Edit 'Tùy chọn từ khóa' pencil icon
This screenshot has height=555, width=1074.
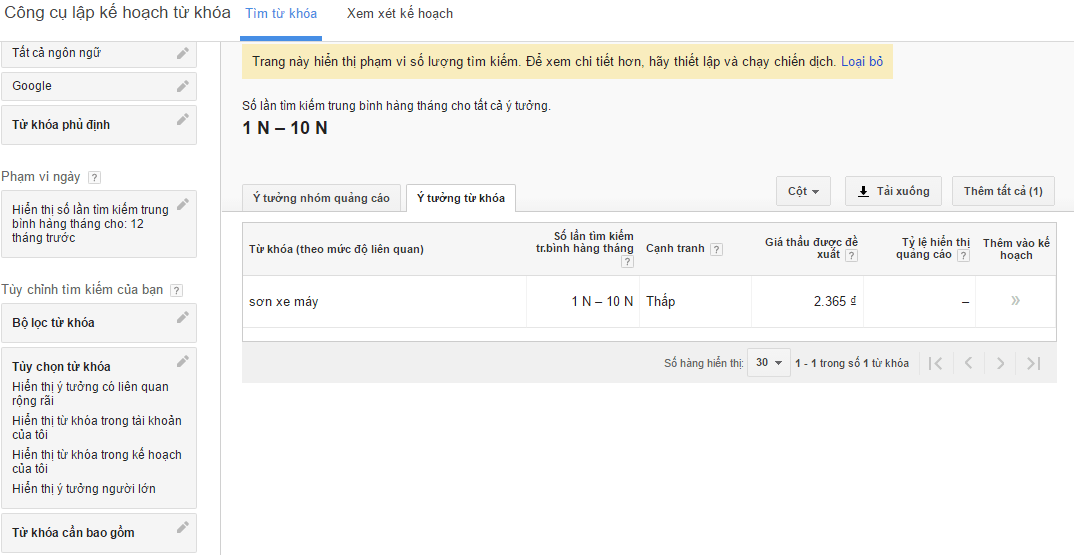pos(182,360)
